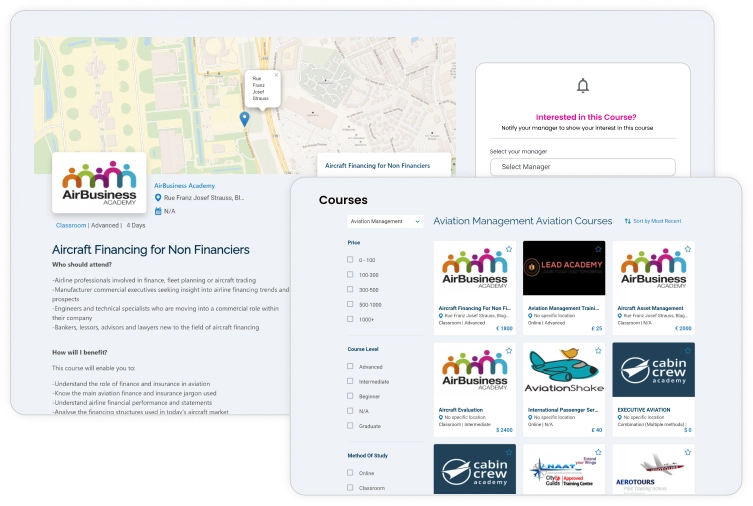Click the Classroom link under the logo
The height and width of the screenshot is (506, 753).
point(71,225)
